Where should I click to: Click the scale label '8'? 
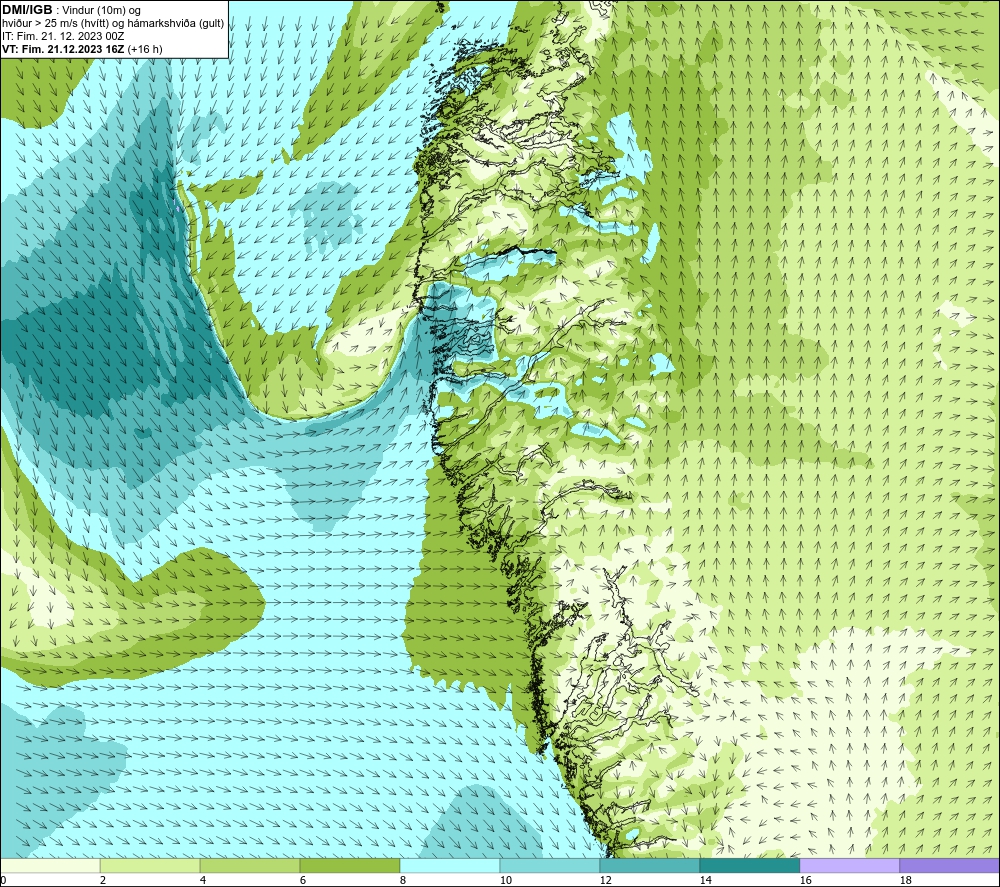403,881
